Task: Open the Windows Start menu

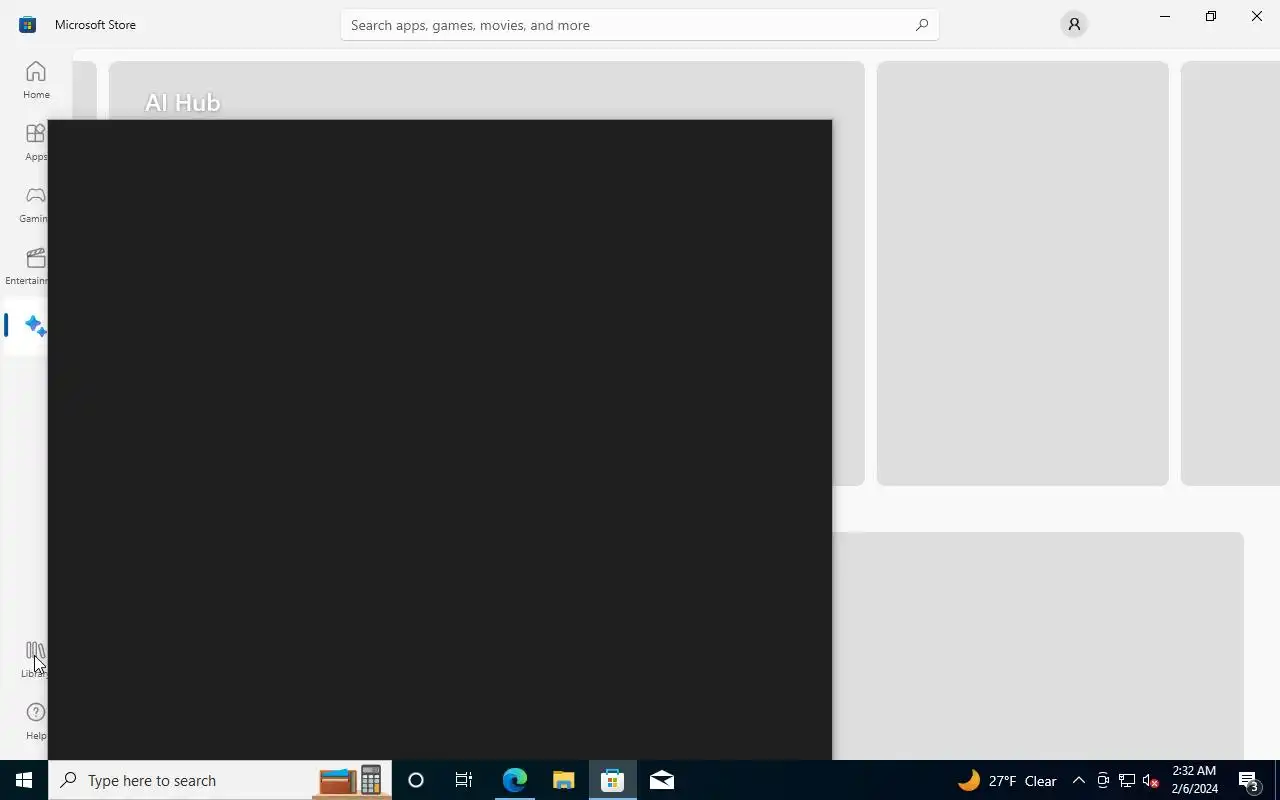Action: (24, 780)
